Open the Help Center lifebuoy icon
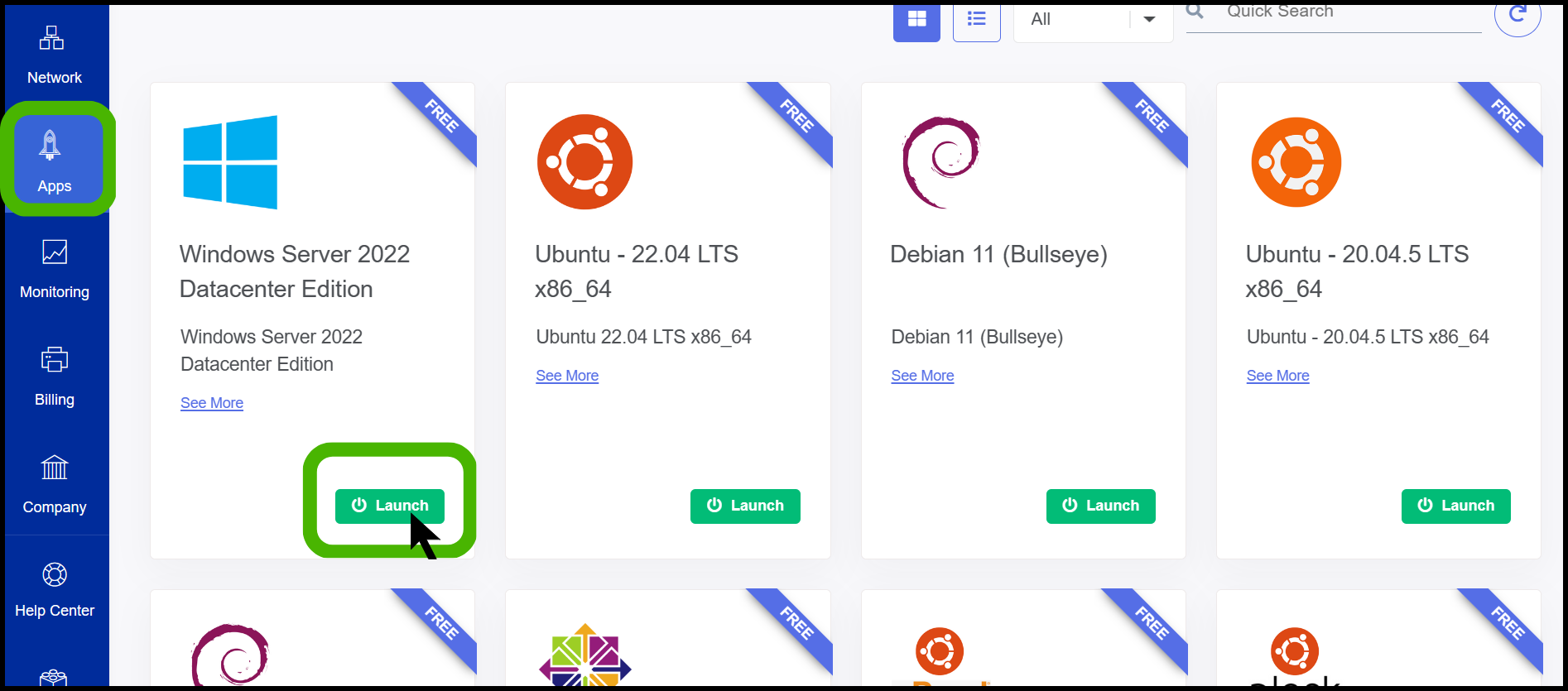Viewport: 1568px width, 691px height. coord(55,574)
